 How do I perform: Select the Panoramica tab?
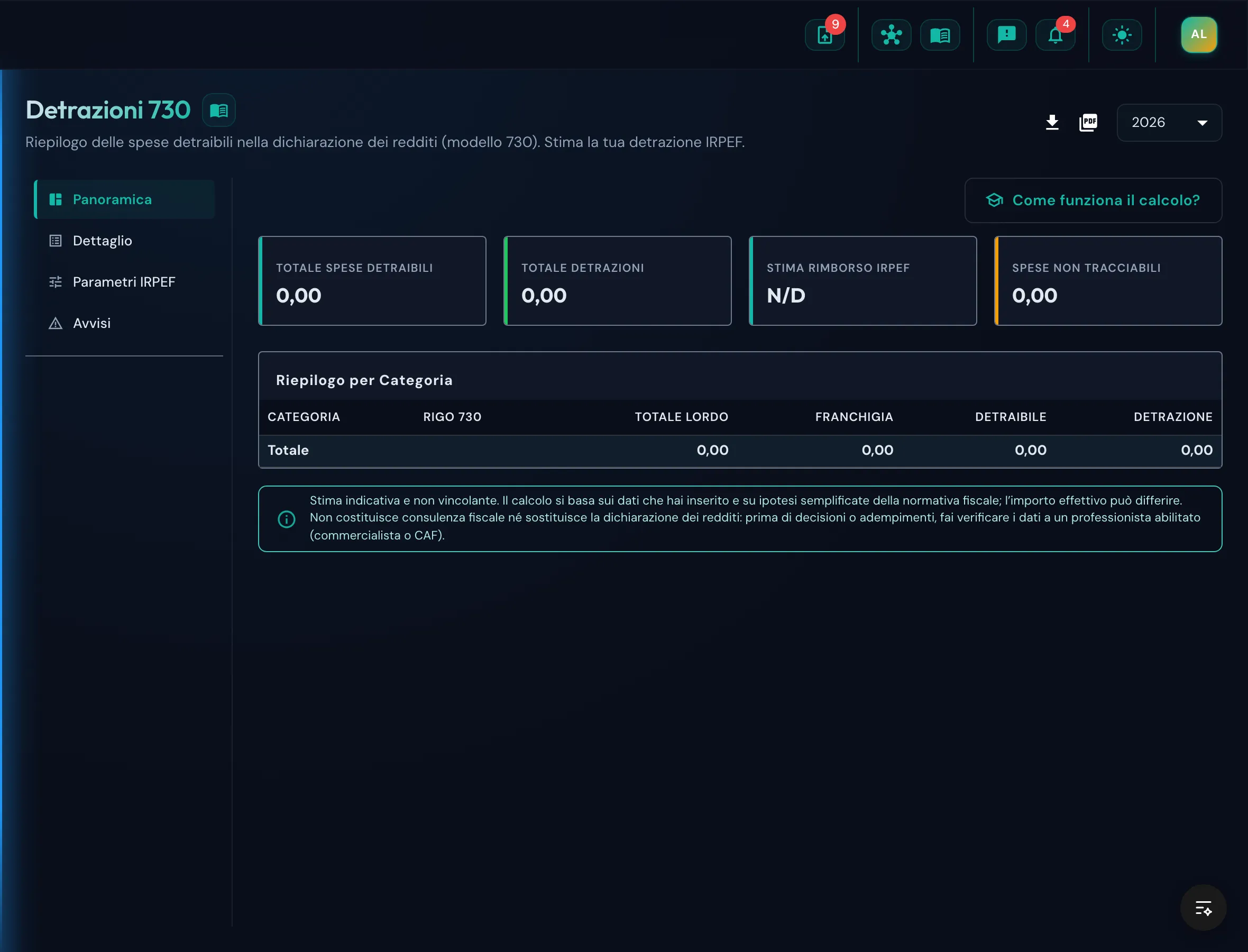coord(124,199)
